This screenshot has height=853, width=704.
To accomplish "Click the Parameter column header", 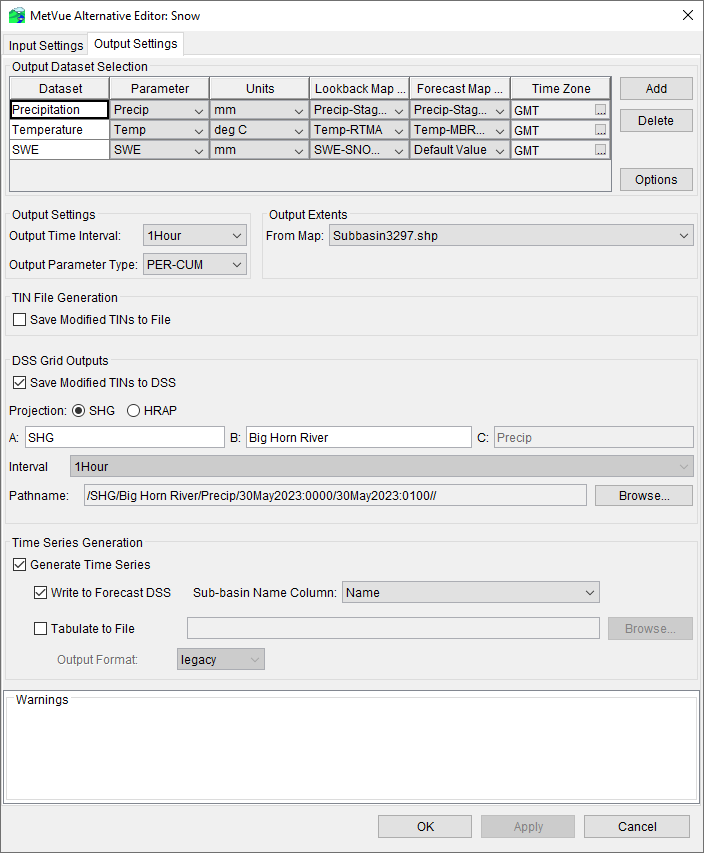I will pyautogui.click(x=159, y=89).
